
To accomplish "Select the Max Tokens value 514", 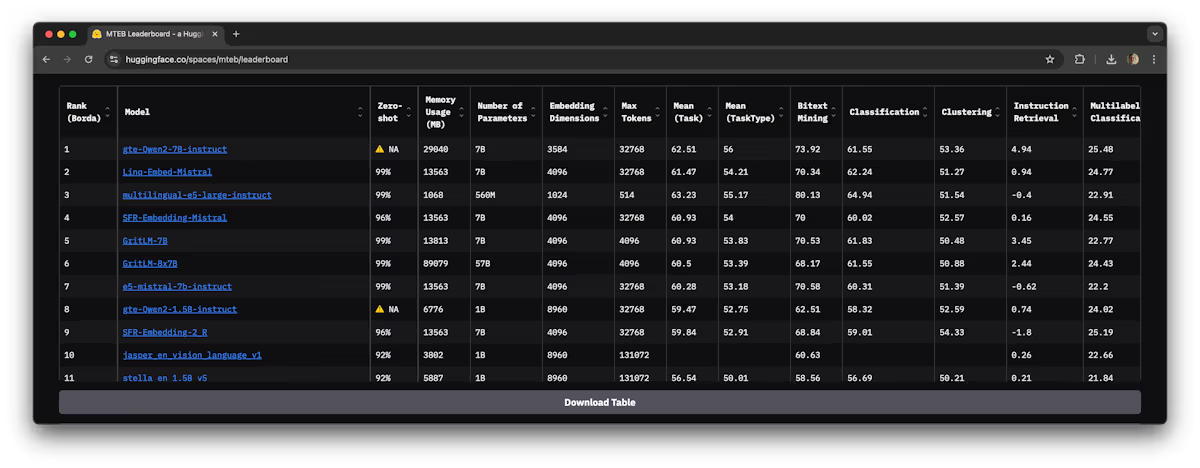I will (x=627, y=195).
